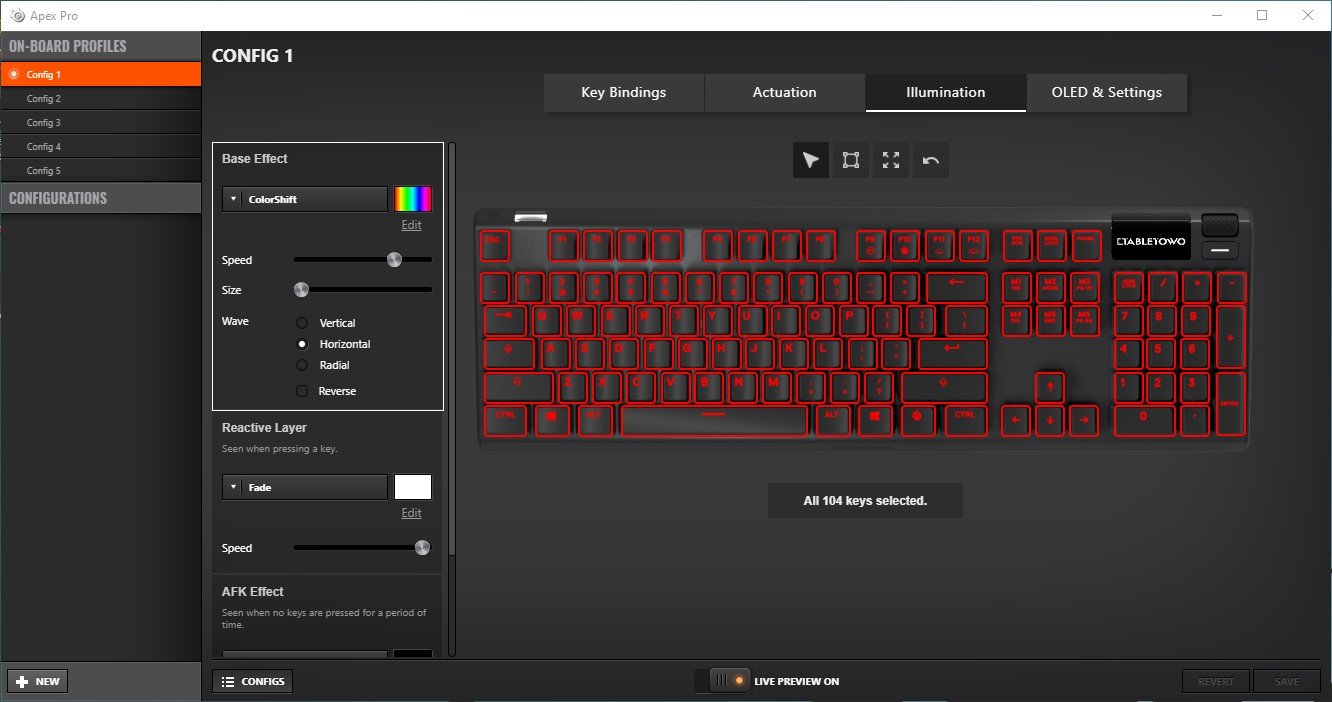Viewport: 1332px width, 702px height.
Task: Click the undo selection arrow icon
Action: pyautogui.click(x=931, y=160)
